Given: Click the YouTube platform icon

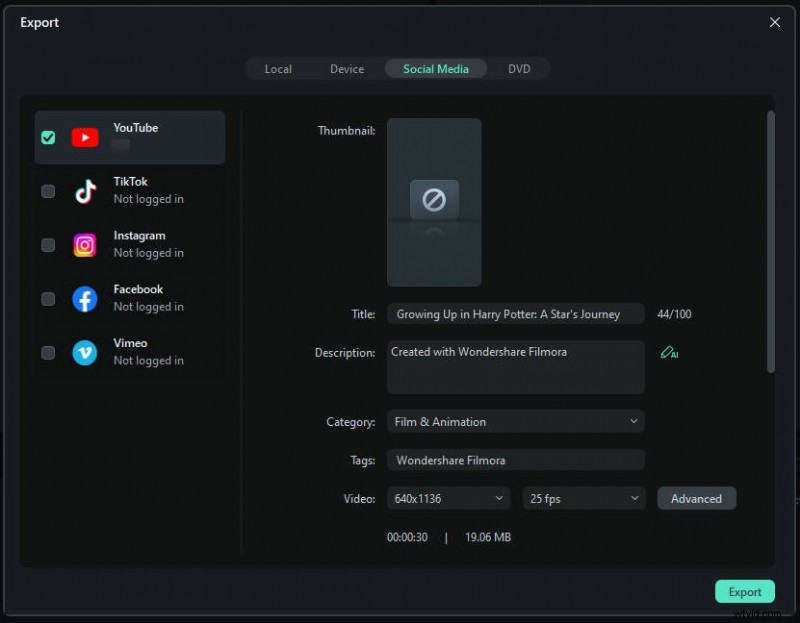Looking at the screenshot, I should 85,137.
